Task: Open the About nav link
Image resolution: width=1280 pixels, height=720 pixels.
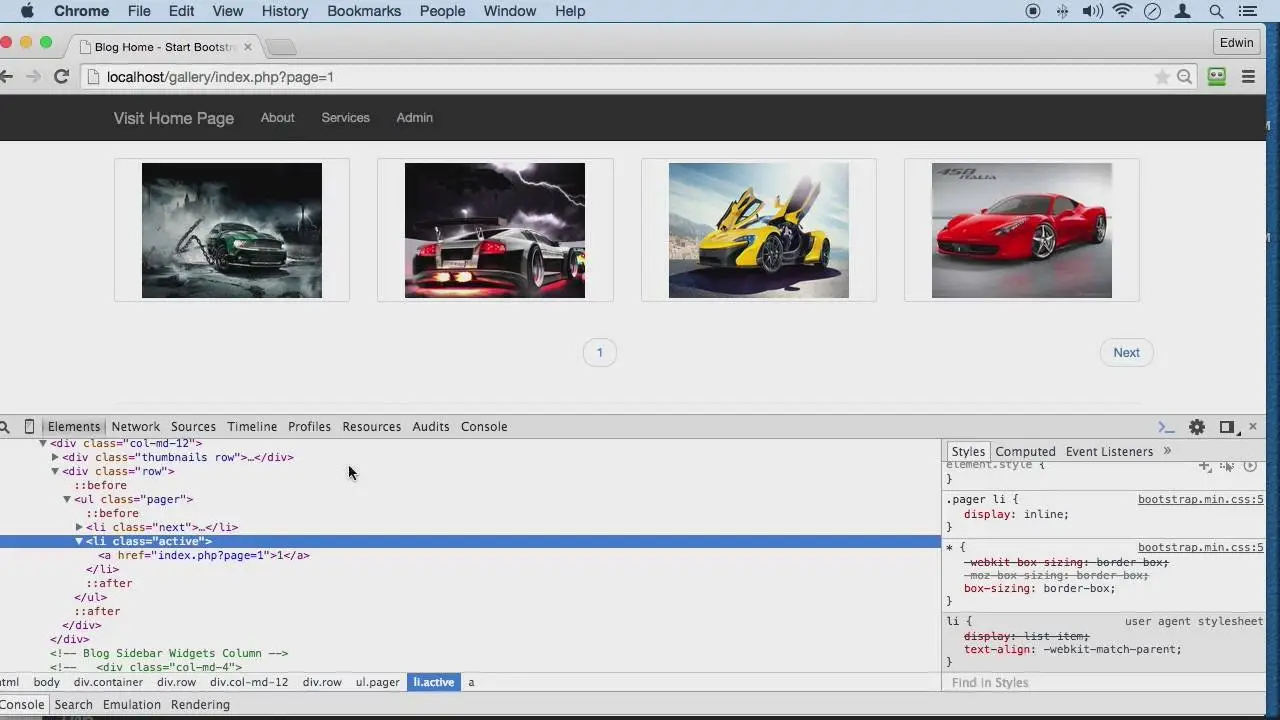Action: [277, 117]
